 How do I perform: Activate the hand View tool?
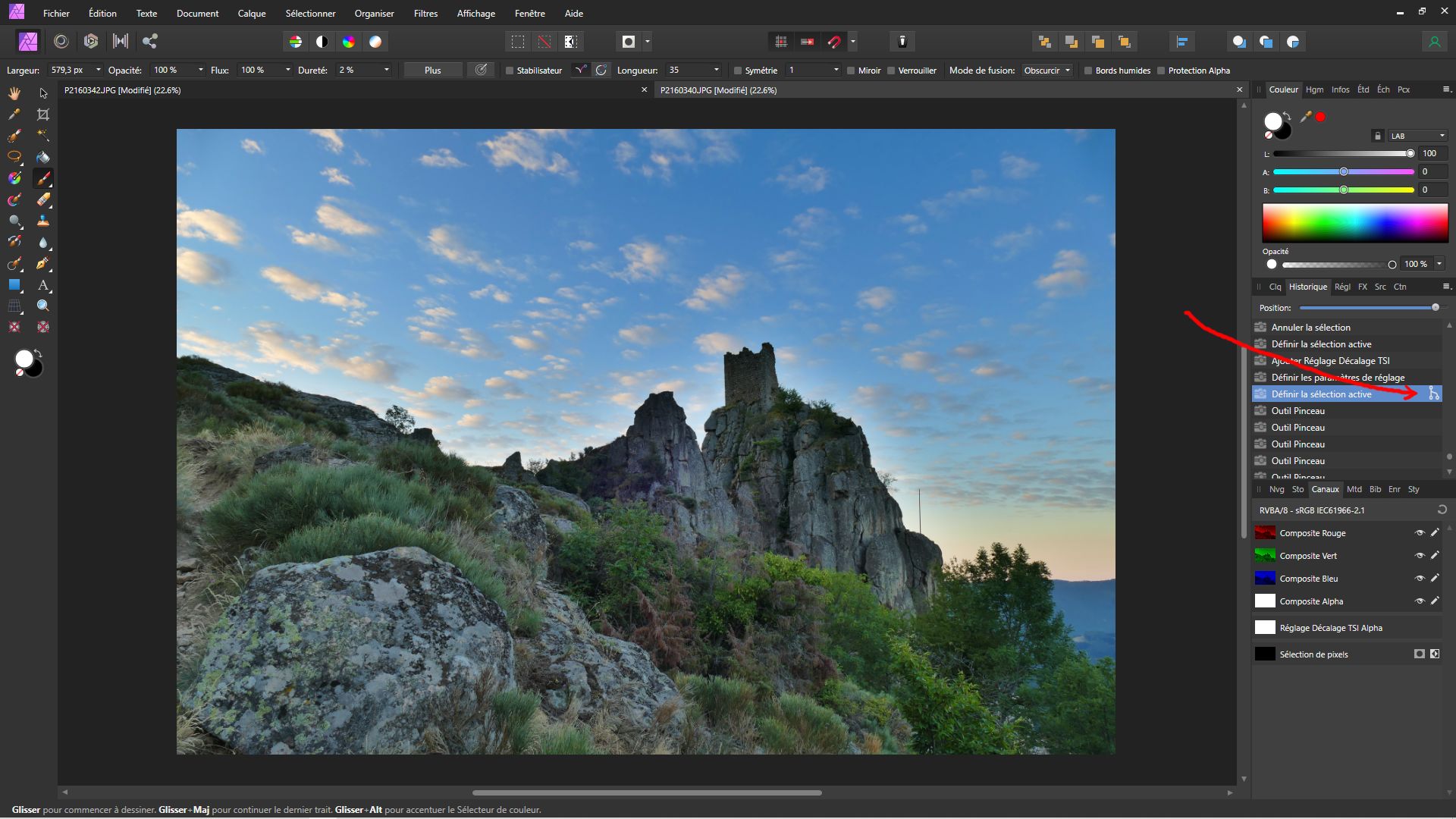pos(14,93)
